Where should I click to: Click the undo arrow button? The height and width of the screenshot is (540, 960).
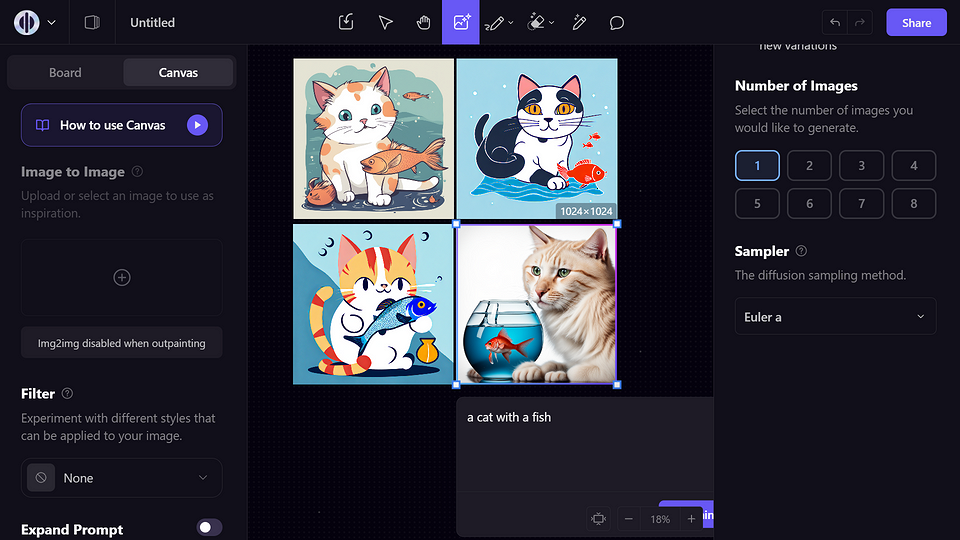[834, 22]
